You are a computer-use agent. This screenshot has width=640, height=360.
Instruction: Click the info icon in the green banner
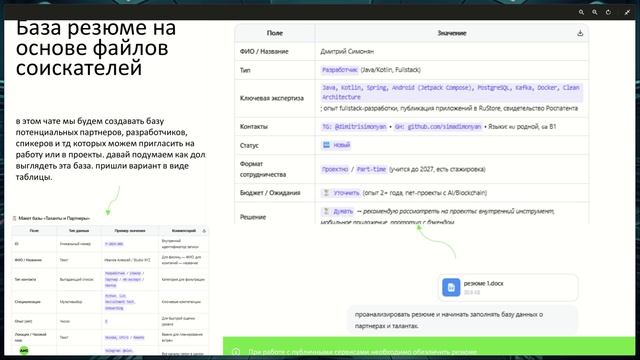(x=236, y=351)
